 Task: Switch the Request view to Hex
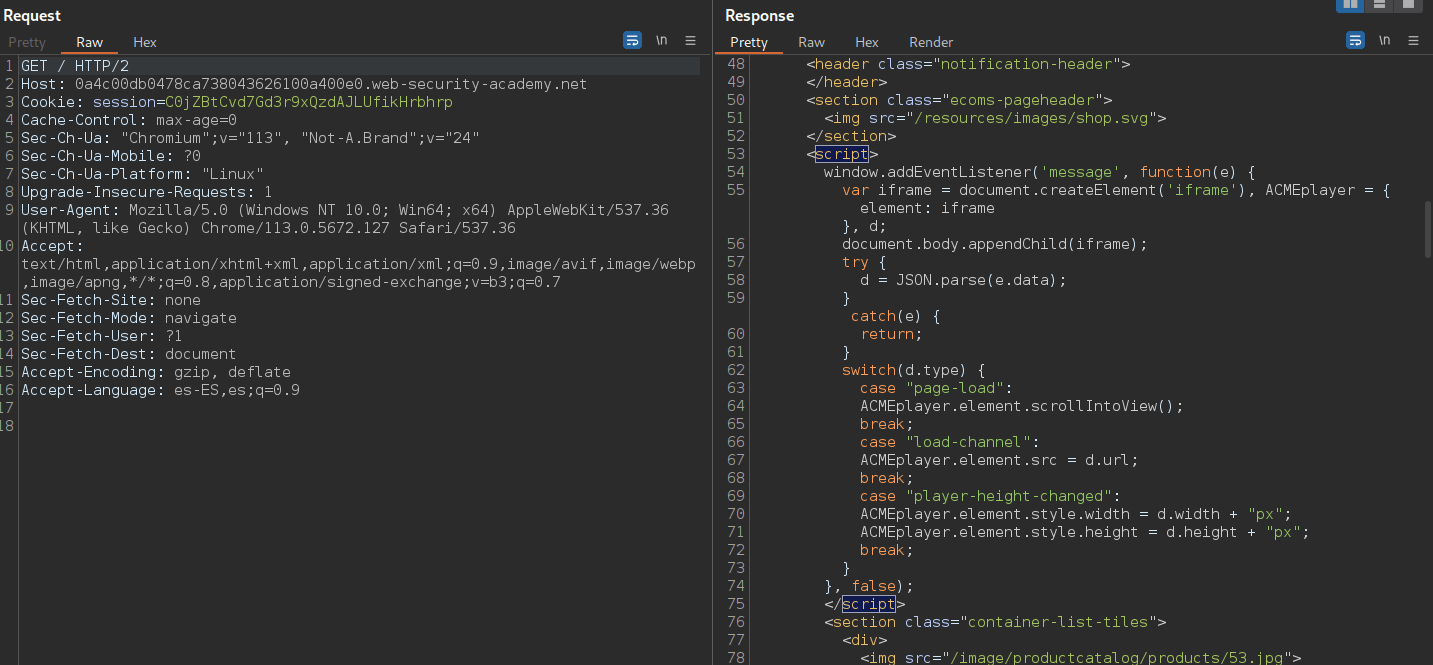coord(144,42)
